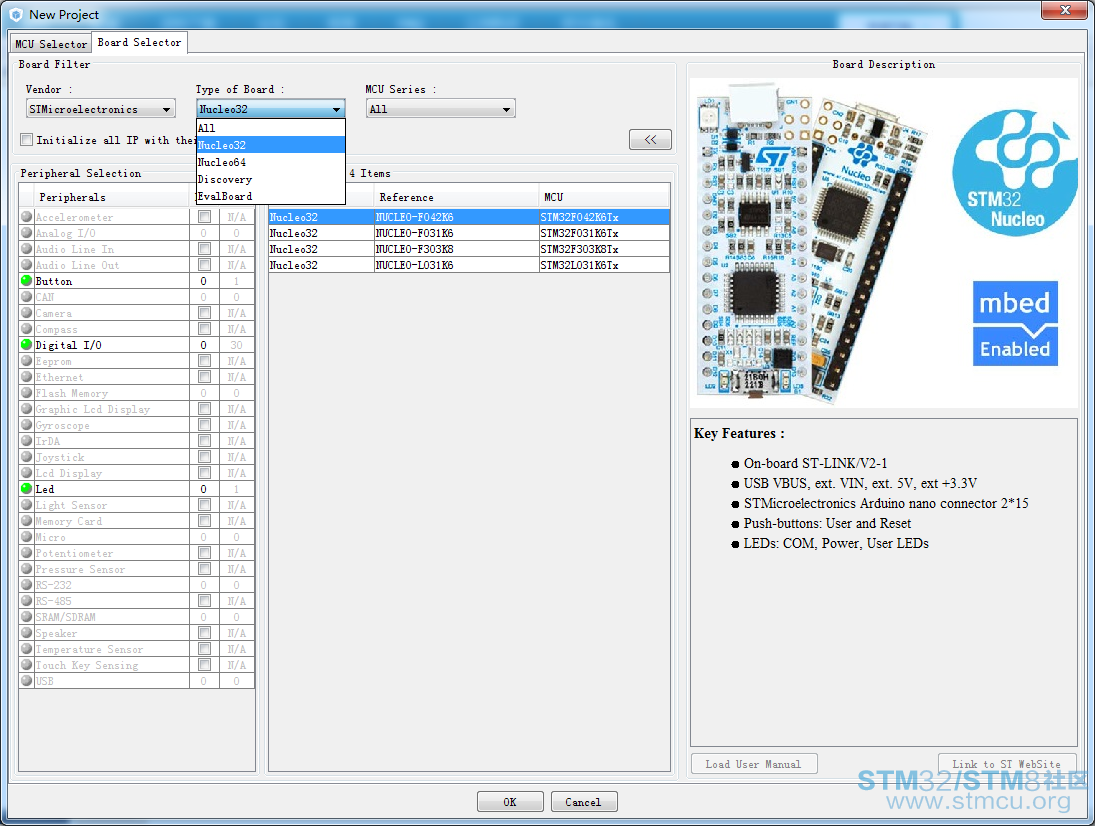Click the Camera gray indicator
The image size is (1095, 826).
coord(27,313)
